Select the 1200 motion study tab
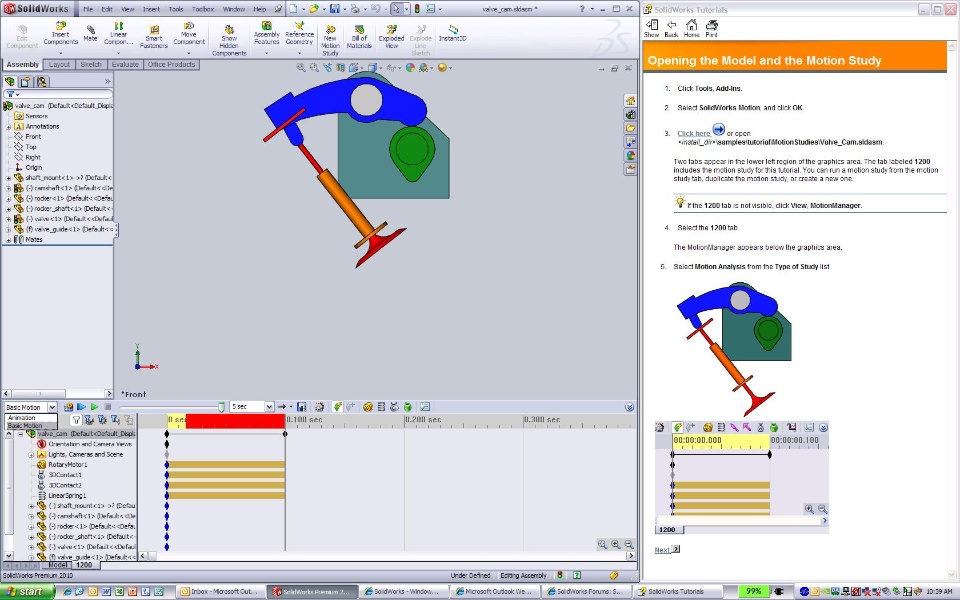 (84, 565)
